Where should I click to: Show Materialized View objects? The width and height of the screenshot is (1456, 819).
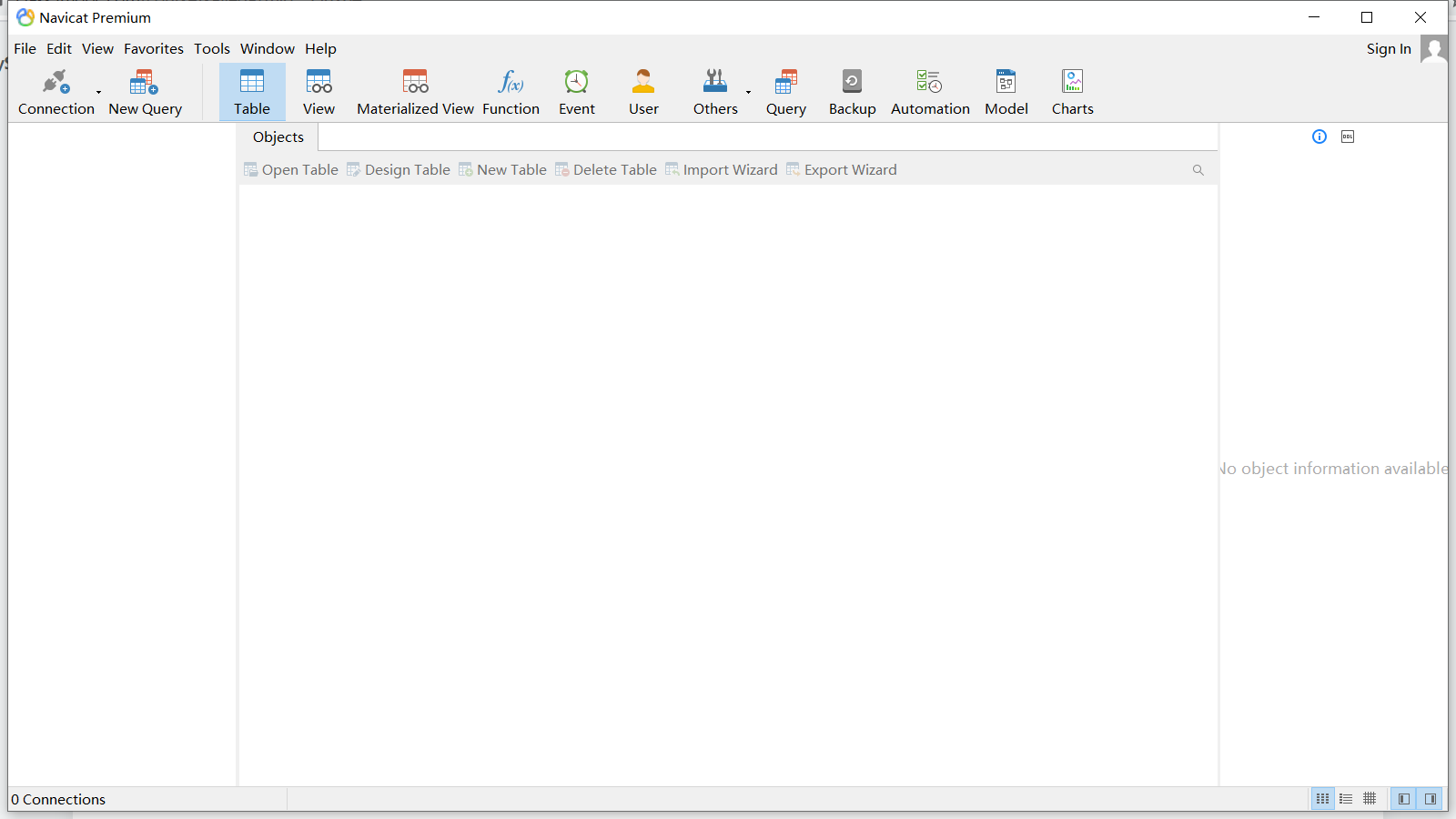click(415, 92)
